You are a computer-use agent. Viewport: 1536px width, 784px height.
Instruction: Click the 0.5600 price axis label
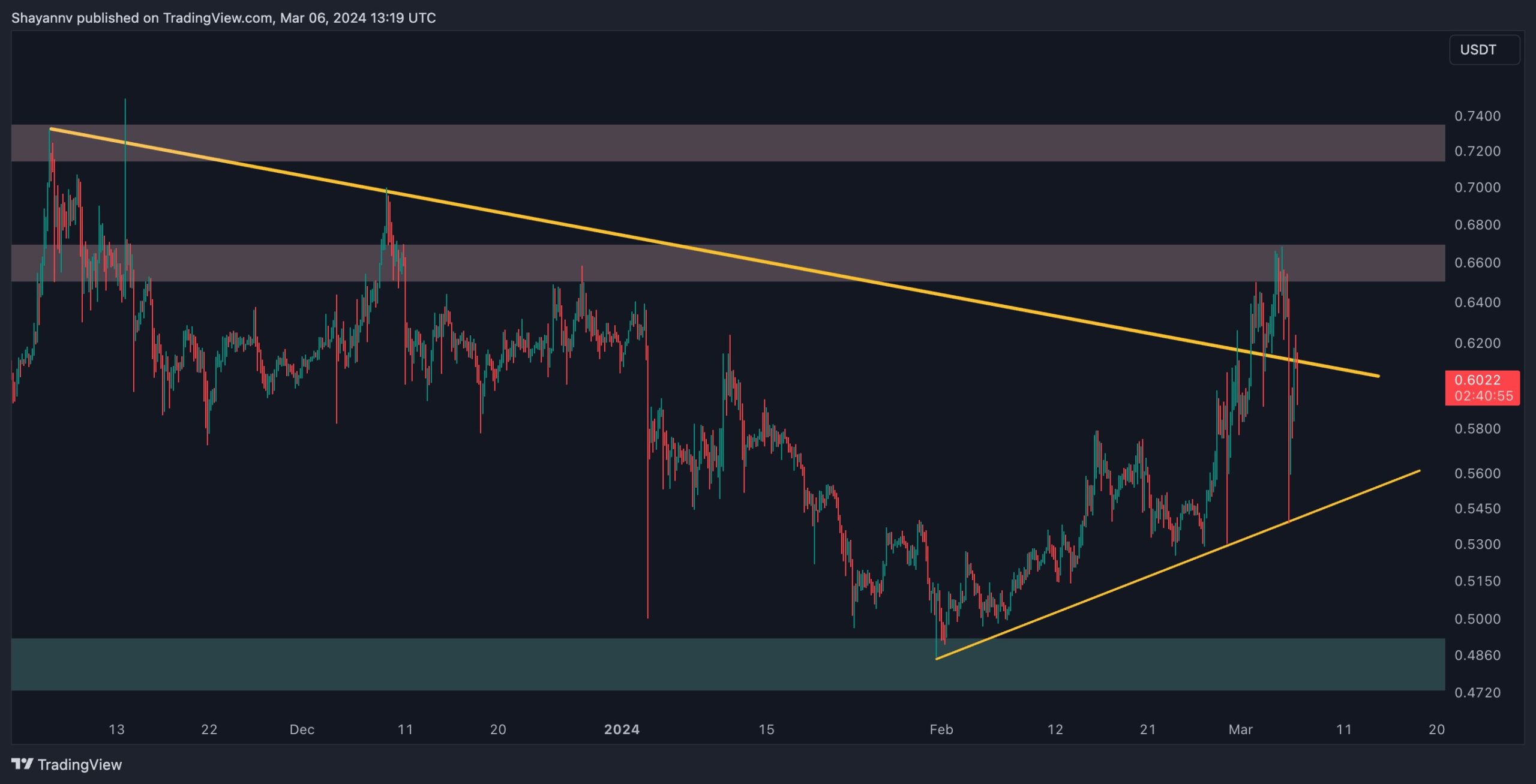[1477, 473]
